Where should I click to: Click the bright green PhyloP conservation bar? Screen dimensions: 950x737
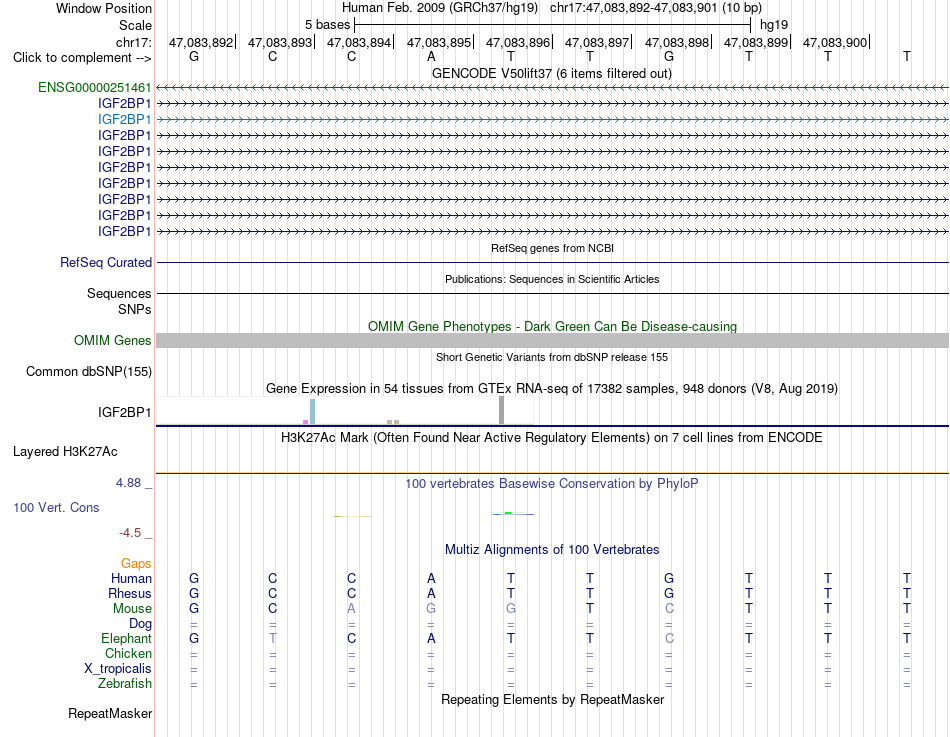[x=508, y=513]
